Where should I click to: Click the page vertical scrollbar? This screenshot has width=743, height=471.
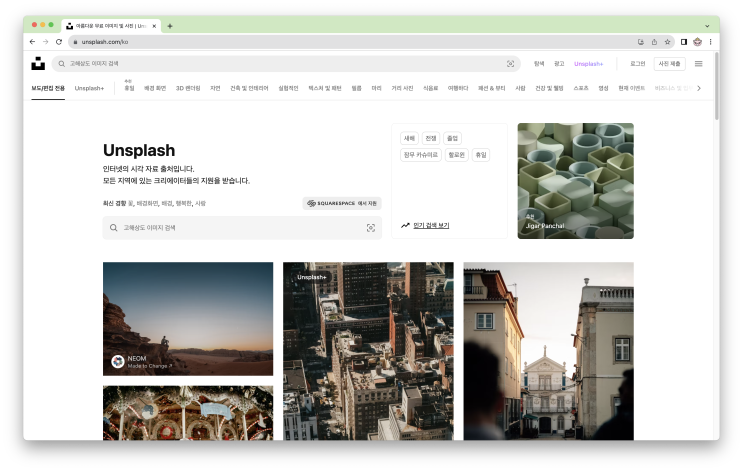[716, 87]
